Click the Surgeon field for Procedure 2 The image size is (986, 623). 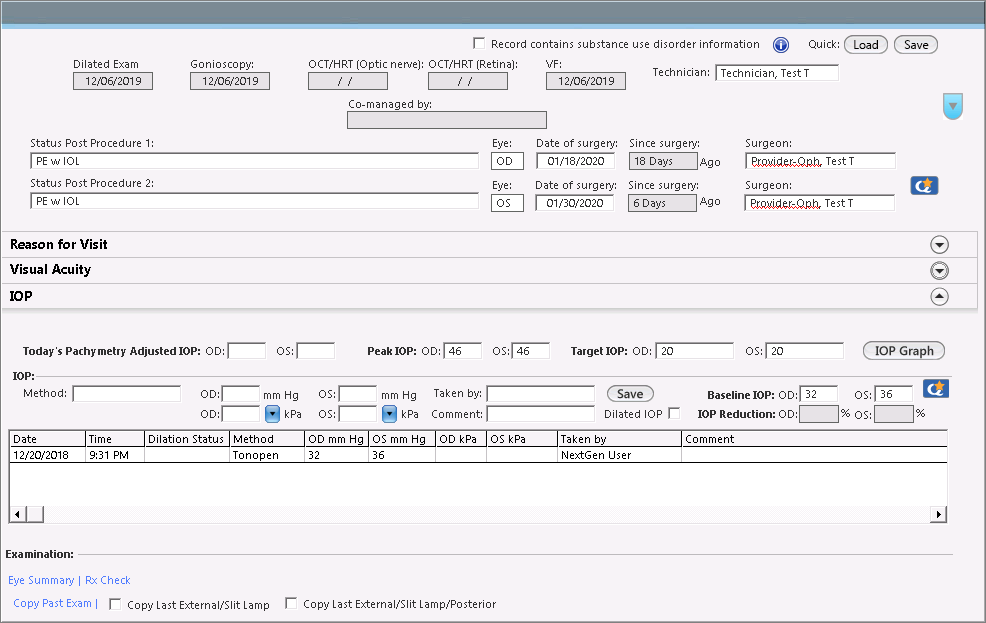click(819, 203)
